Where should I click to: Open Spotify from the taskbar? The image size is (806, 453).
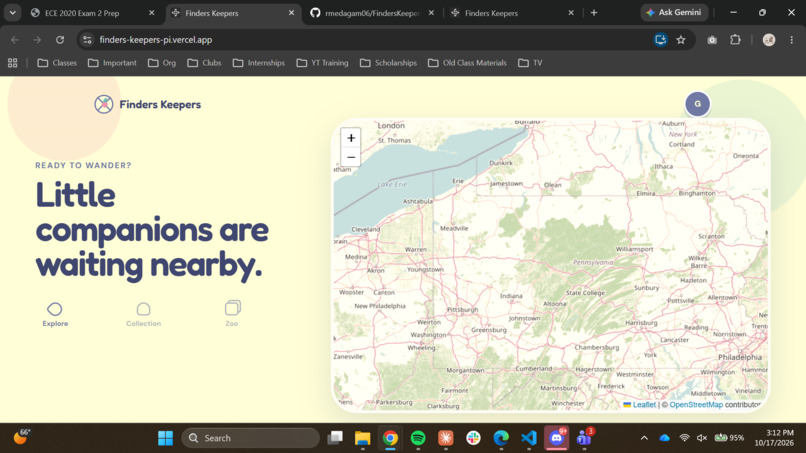(418, 438)
